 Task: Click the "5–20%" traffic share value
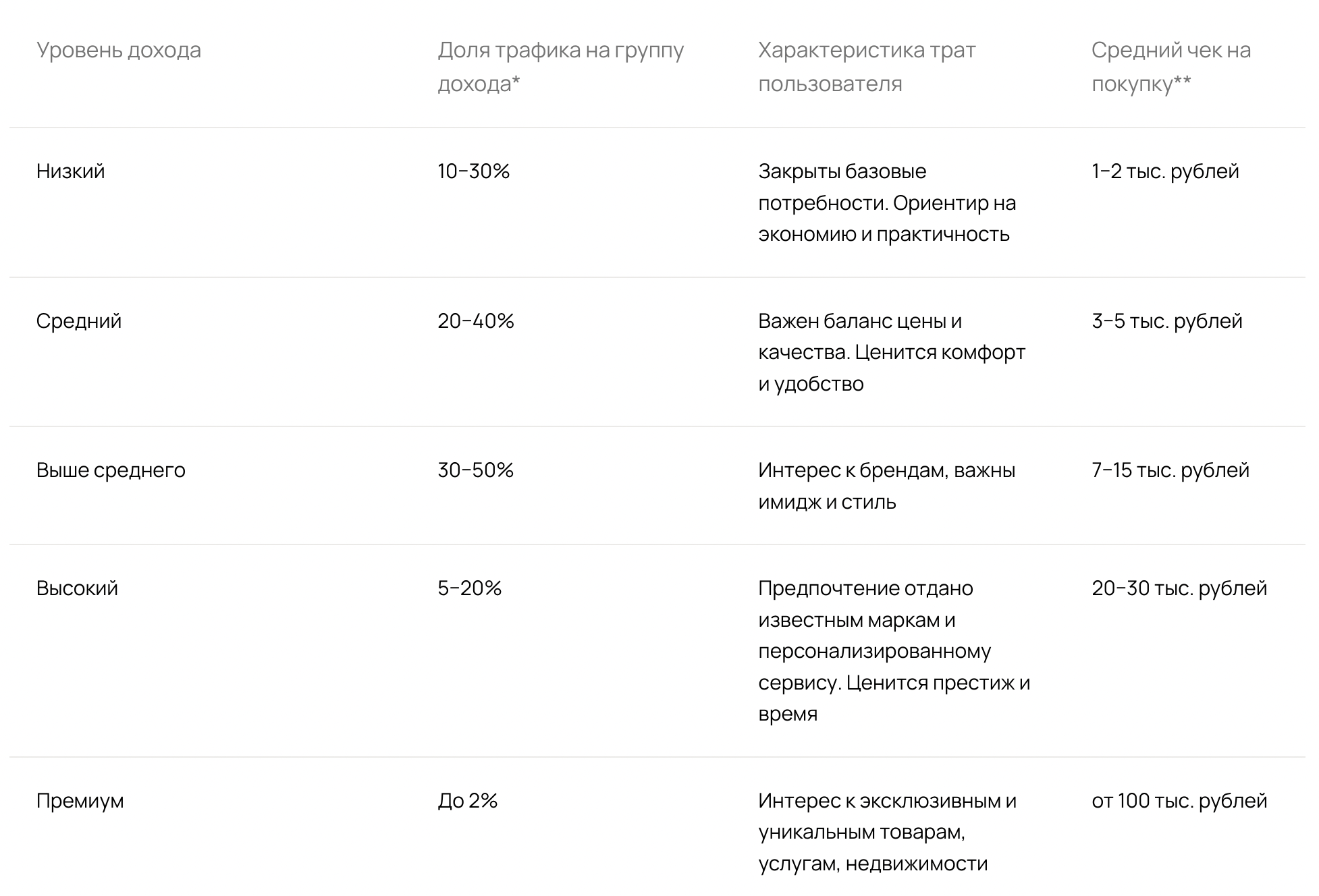point(469,588)
